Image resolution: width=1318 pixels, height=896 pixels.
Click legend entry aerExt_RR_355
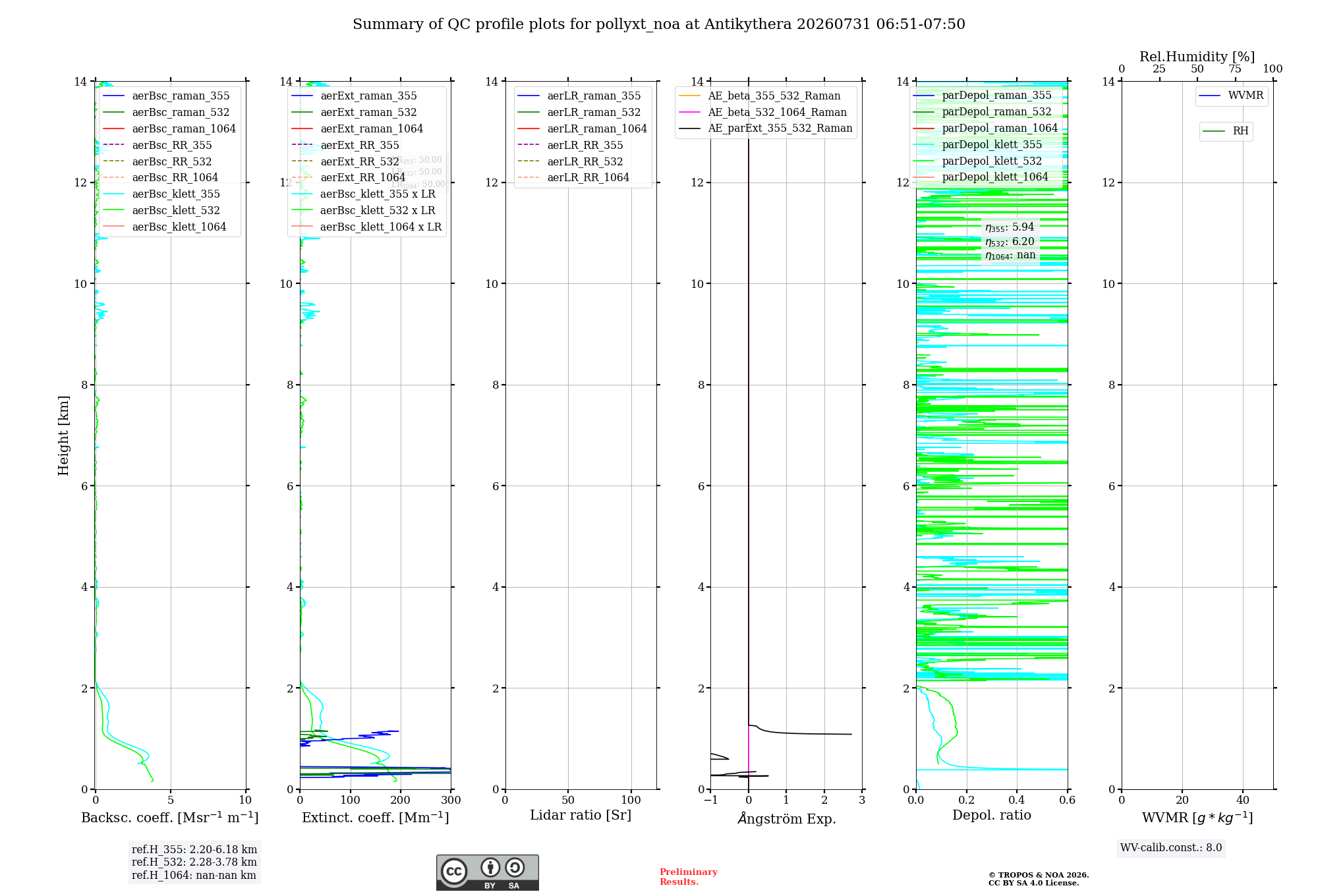pos(346,146)
